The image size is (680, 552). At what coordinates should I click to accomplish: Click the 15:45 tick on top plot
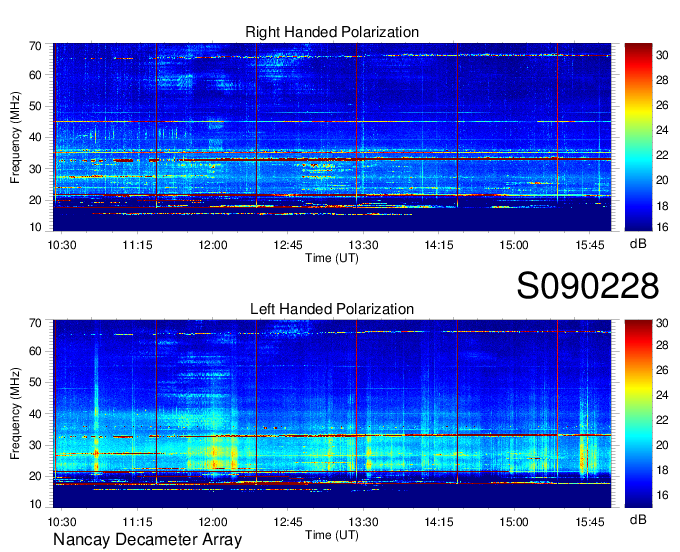pos(589,245)
